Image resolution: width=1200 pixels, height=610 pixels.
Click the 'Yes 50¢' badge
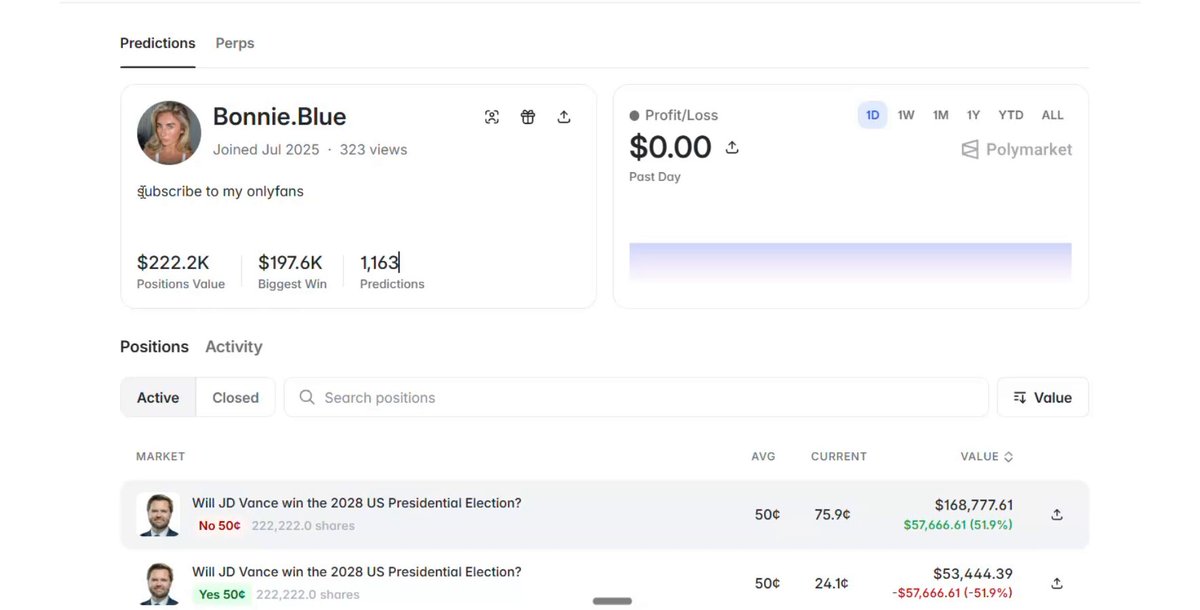(221, 595)
